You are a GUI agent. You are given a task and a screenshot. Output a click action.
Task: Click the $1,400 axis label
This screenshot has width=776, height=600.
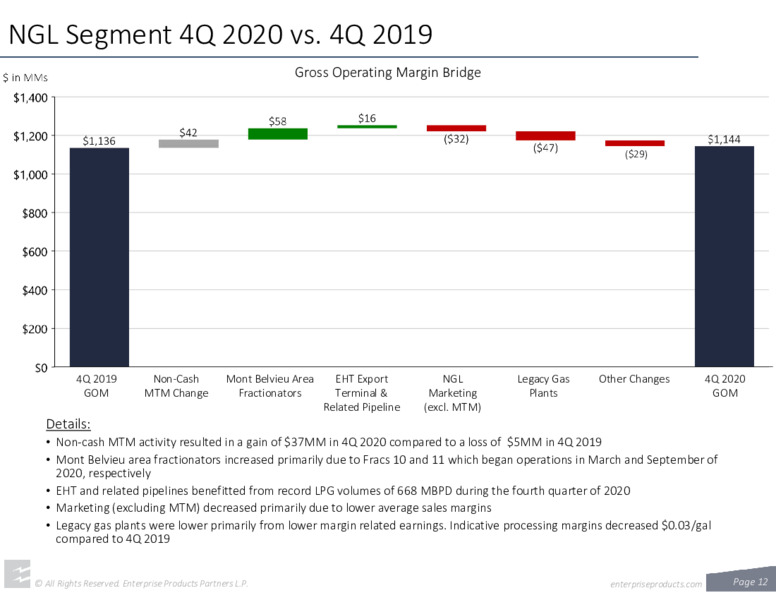pos(31,98)
